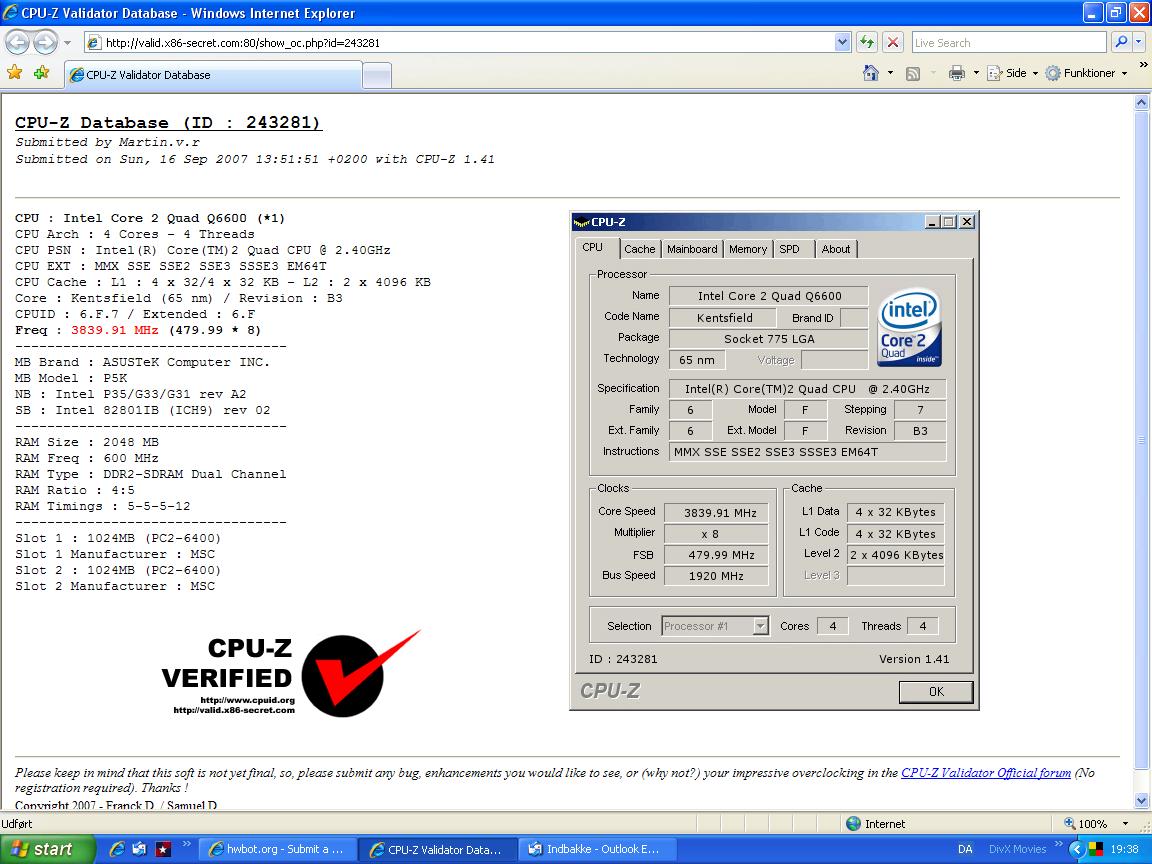Click page scrollbar up arrow
This screenshot has width=1152, height=864.
click(1141, 103)
